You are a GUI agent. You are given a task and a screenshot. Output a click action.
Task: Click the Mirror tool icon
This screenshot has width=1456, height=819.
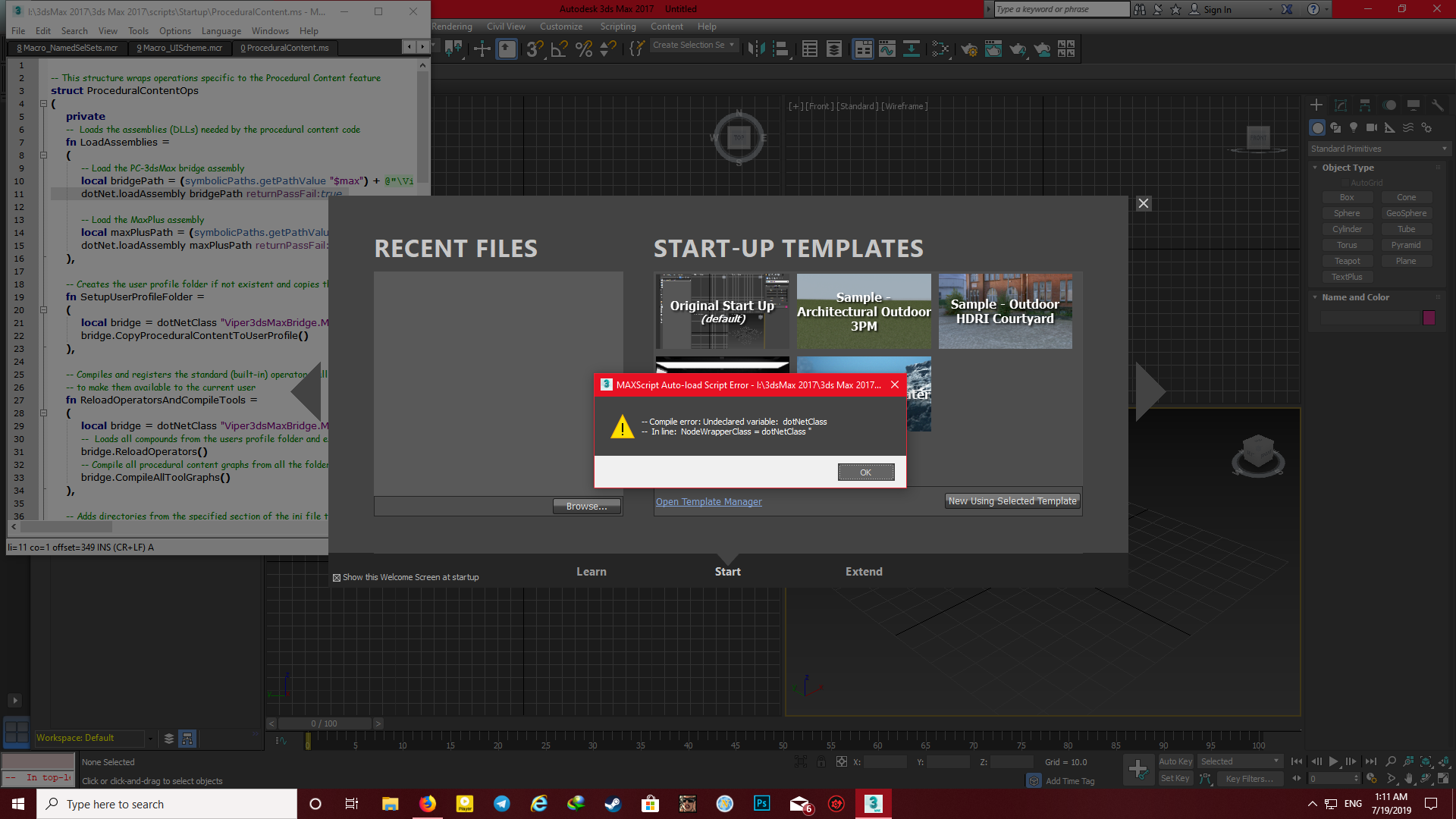click(756, 49)
